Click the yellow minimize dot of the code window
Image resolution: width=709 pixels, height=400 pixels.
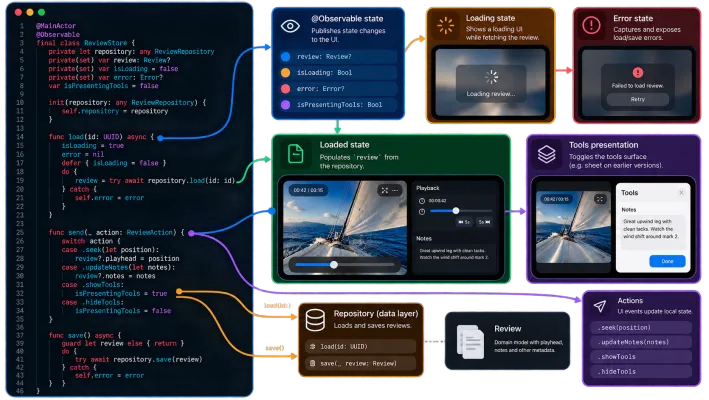[x=30, y=12]
